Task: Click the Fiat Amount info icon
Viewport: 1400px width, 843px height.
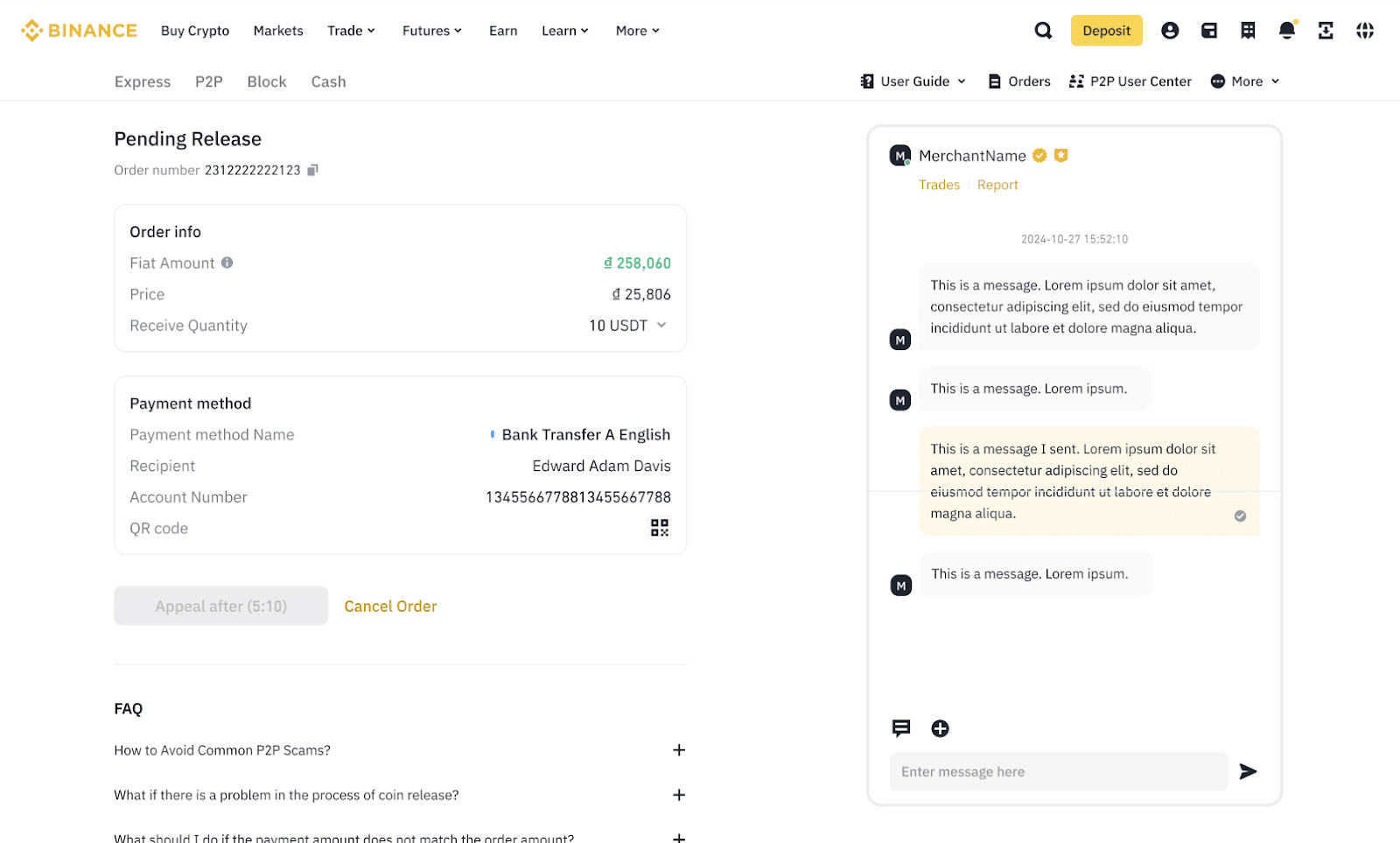Action: click(x=227, y=263)
